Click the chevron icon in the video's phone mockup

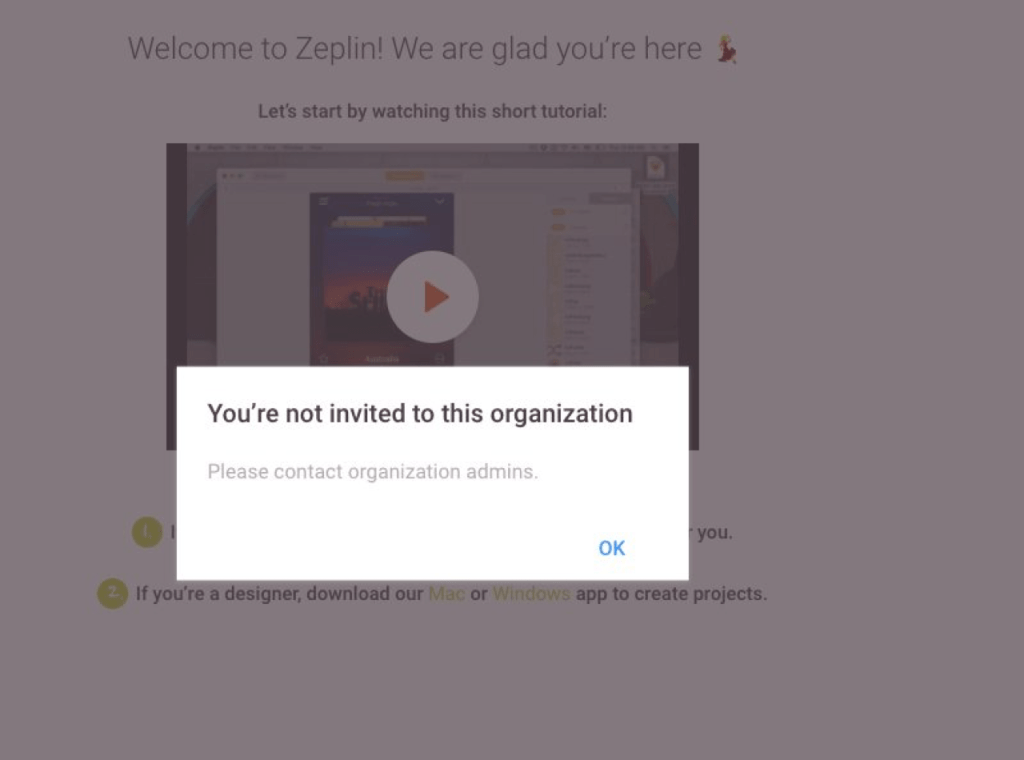click(439, 202)
